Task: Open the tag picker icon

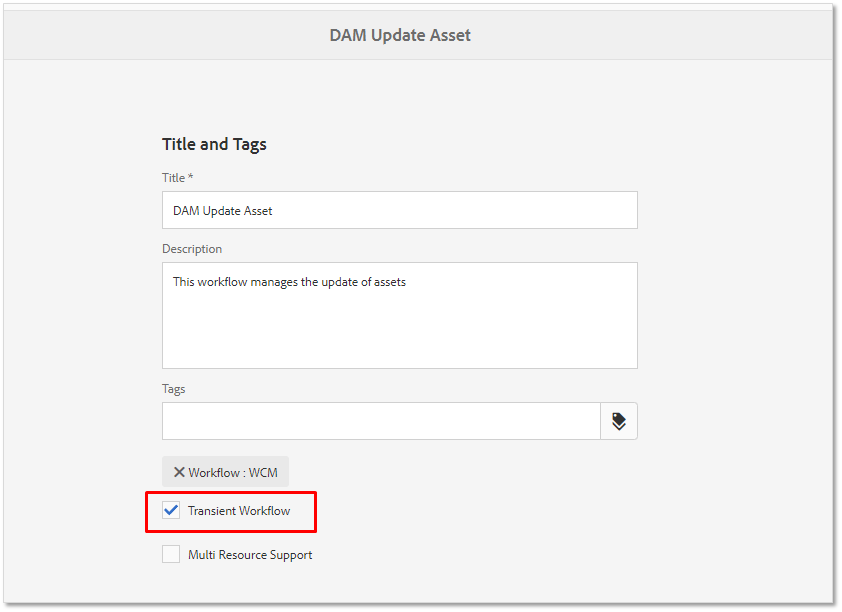Action: [x=619, y=421]
